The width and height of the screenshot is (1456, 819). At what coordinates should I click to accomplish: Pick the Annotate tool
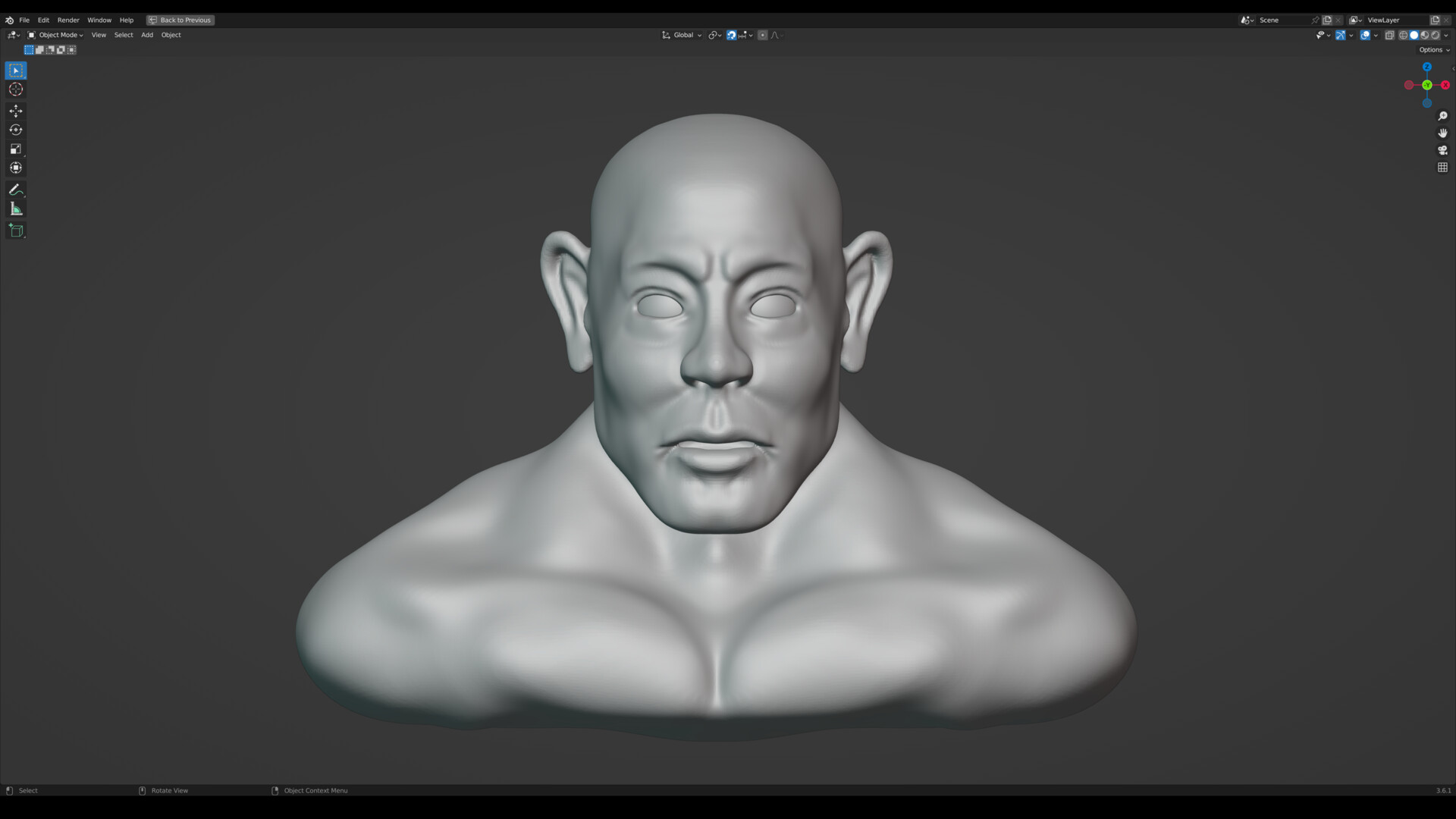coord(15,190)
